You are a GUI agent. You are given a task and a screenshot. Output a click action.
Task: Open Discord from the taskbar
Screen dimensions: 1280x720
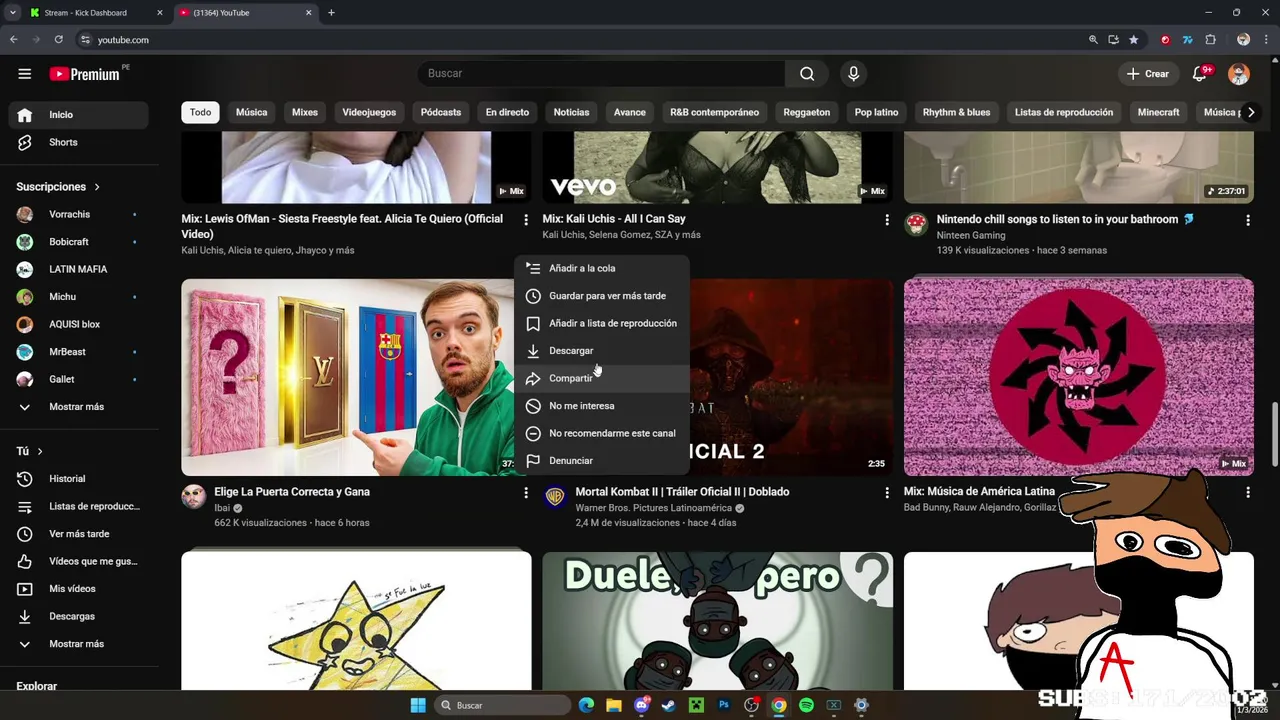(641, 705)
